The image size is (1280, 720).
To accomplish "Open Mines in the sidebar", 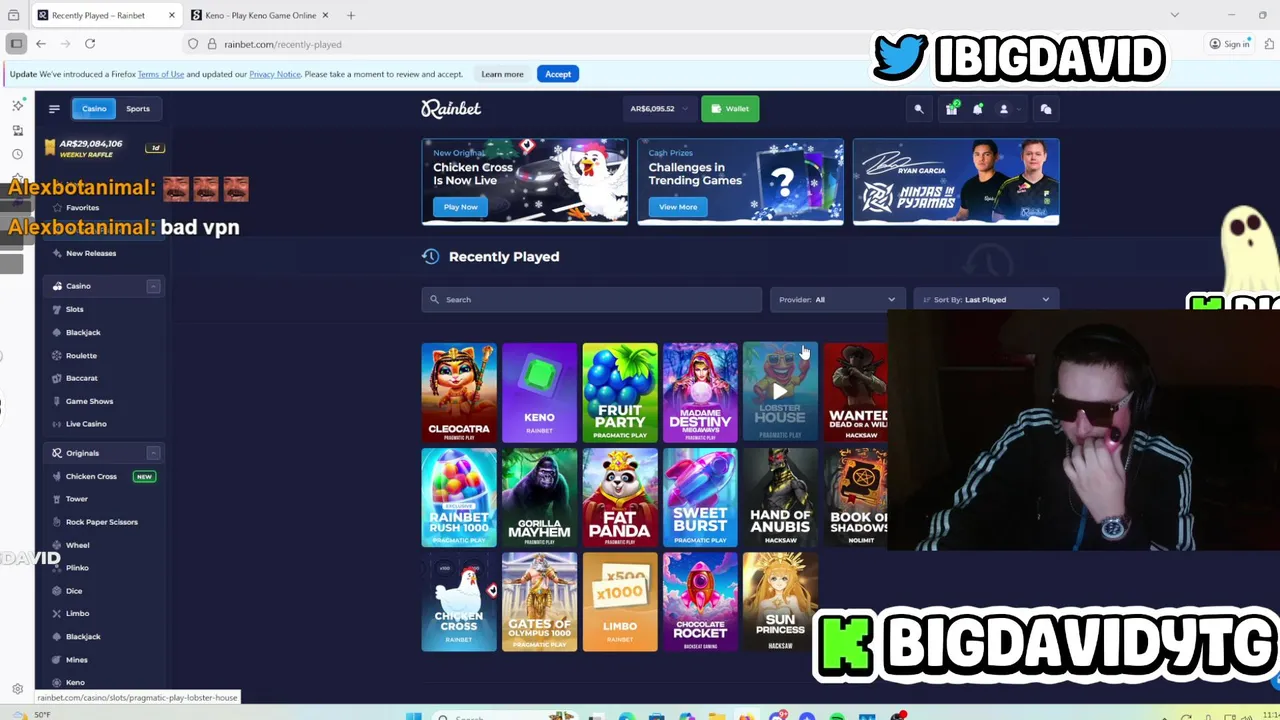I will coord(76,660).
